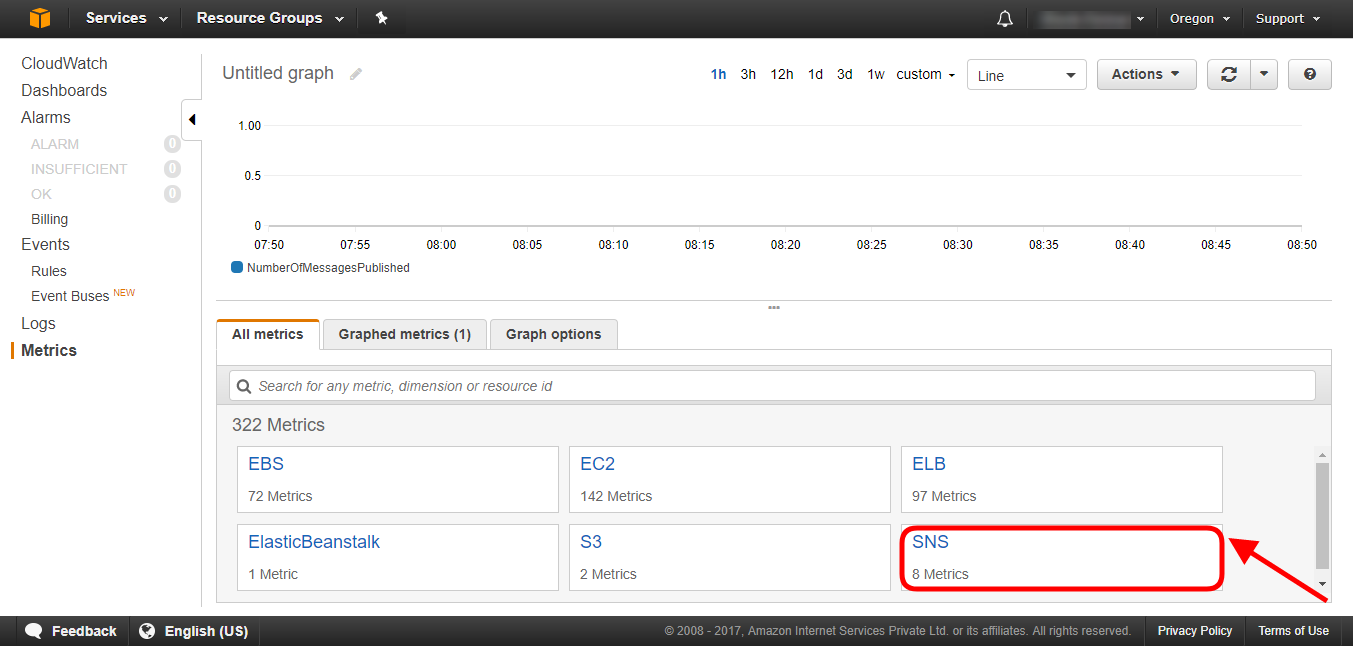This screenshot has height=646, width=1353.
Task: Open the blurred account name dropdown
Action: point(1091,19)
